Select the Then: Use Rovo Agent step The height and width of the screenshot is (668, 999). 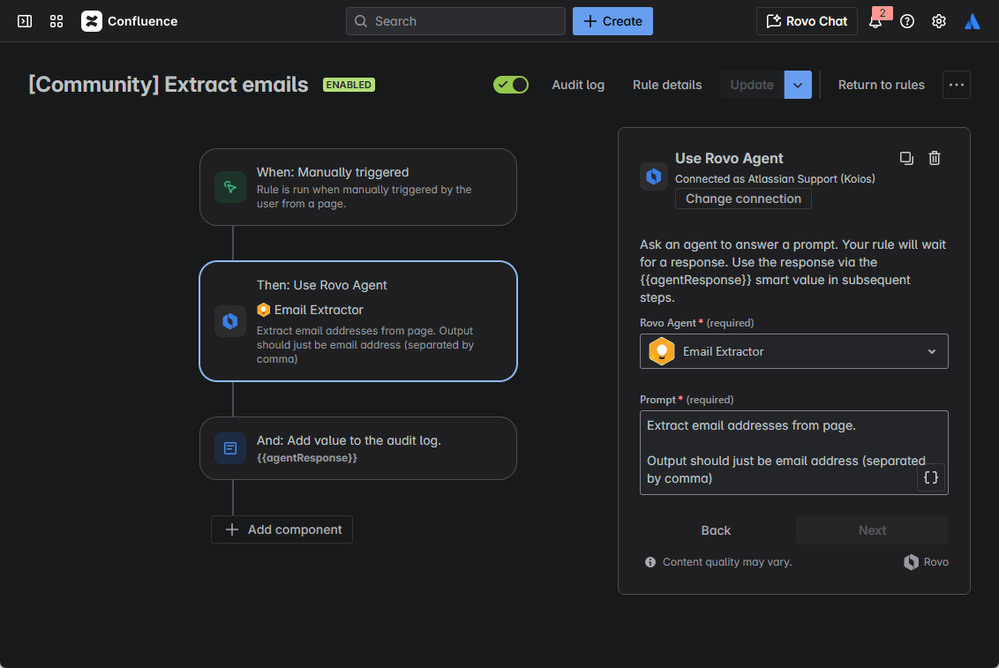(x=358, y=321)
